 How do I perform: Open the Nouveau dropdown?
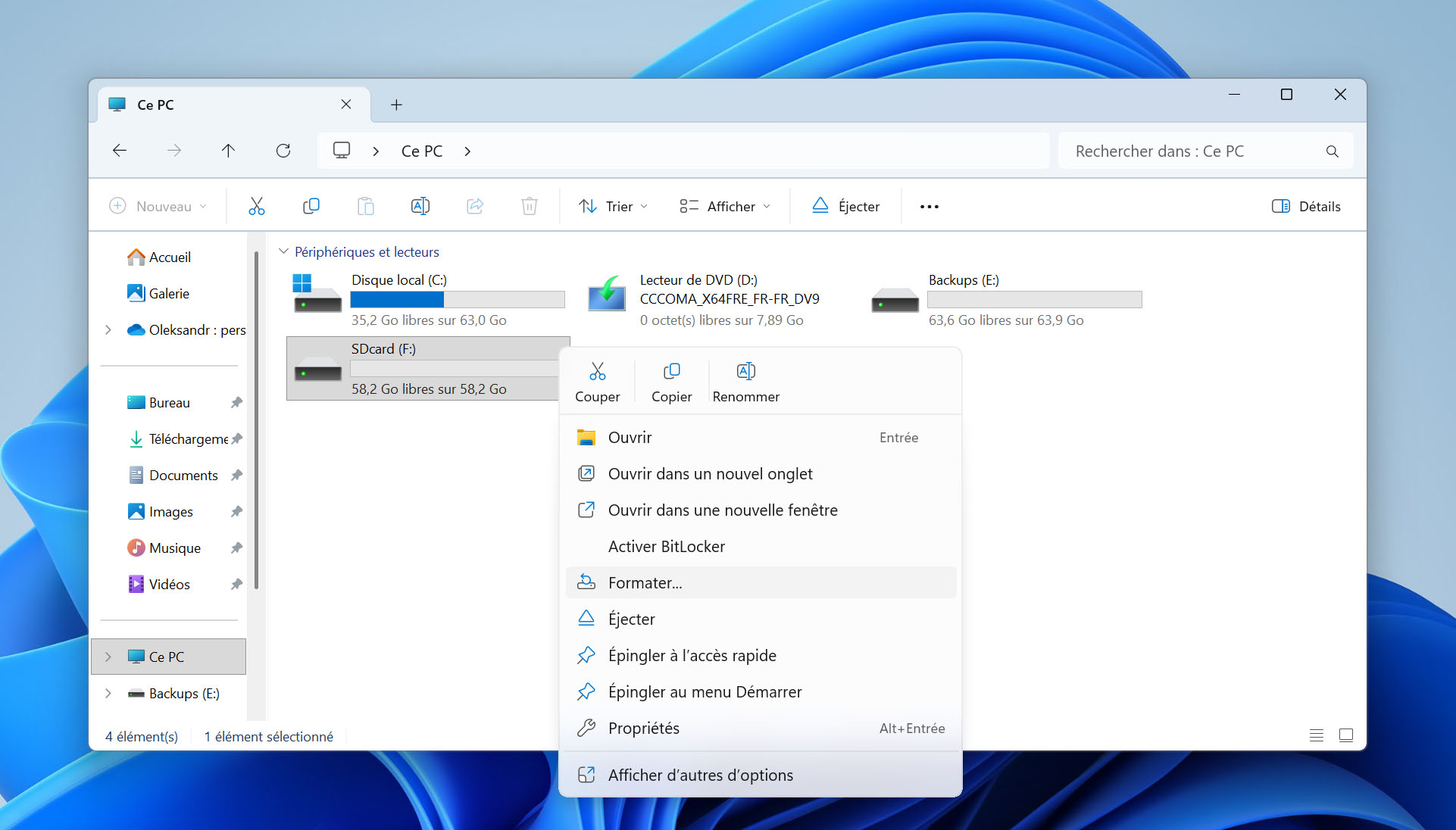click(x=158, y=207)
